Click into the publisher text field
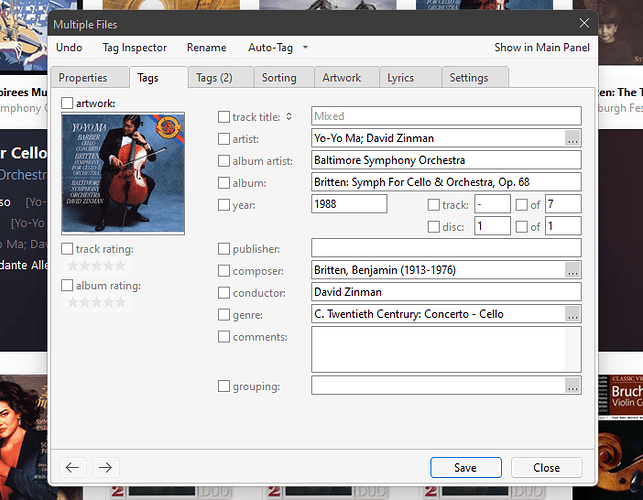 pos(446,248)
